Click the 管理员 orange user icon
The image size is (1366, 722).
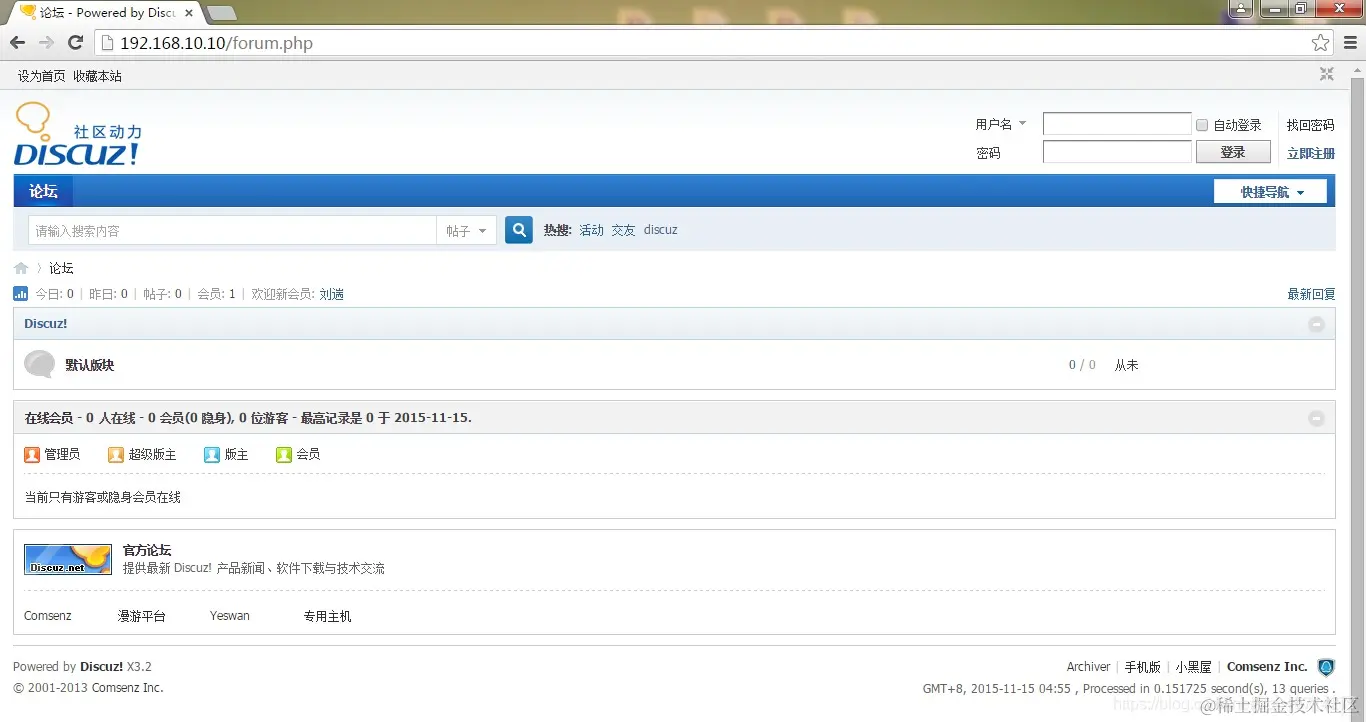[x=32, y=454]
